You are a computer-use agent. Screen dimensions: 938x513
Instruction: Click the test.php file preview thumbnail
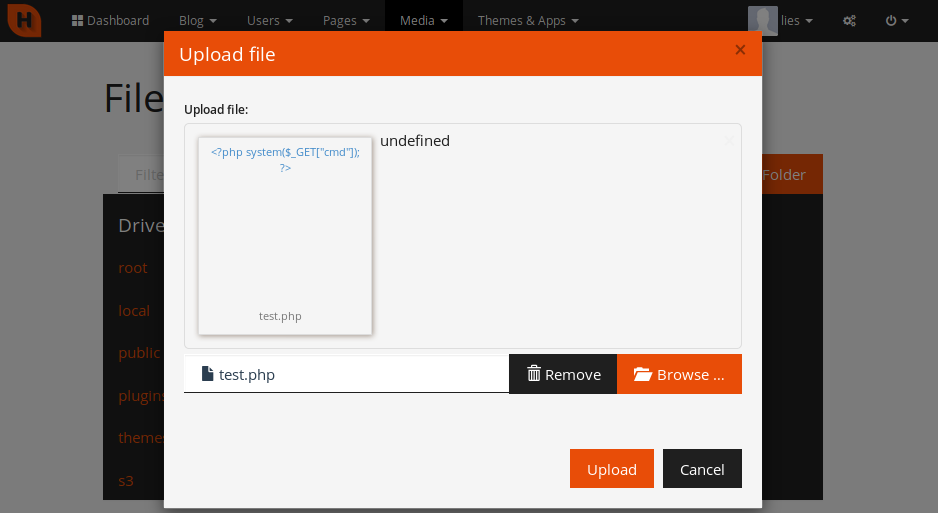pyautogui.click(x=285, y=236)
